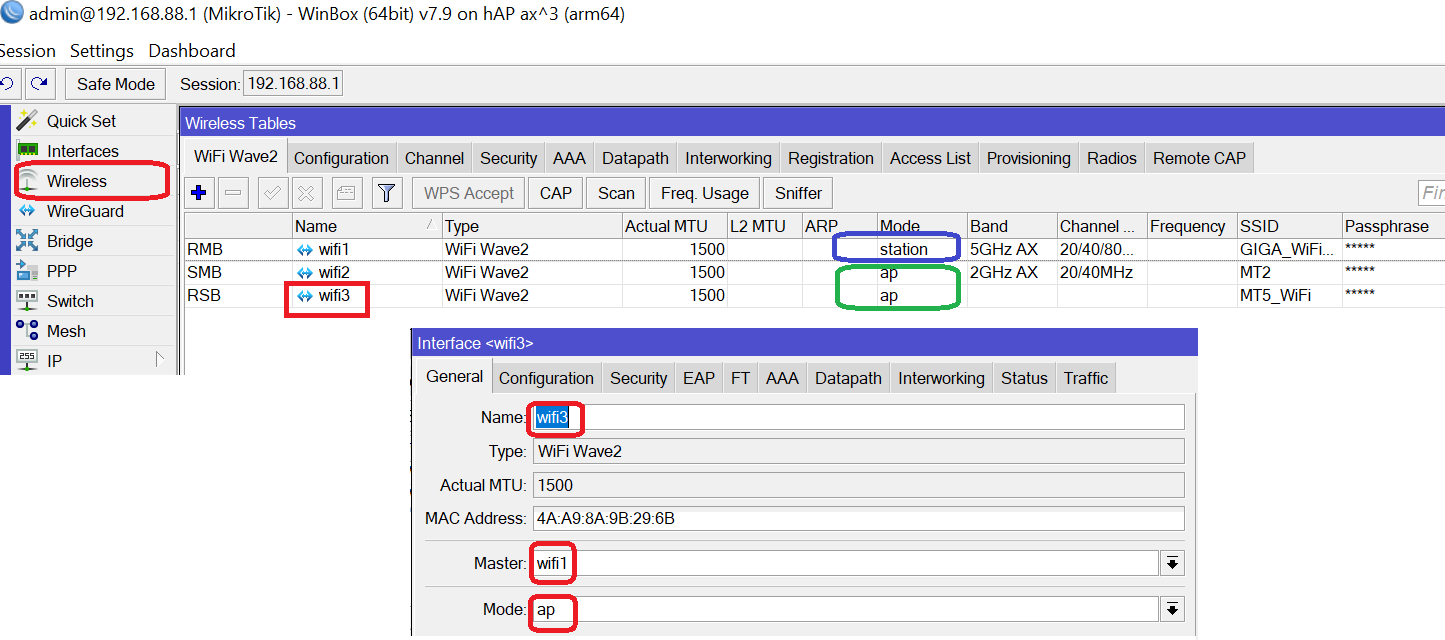Image resolution: width=1445 pixels, height=640 pixels.
Task: Open the Master dropdown arrow
Action: (1171, 564)
